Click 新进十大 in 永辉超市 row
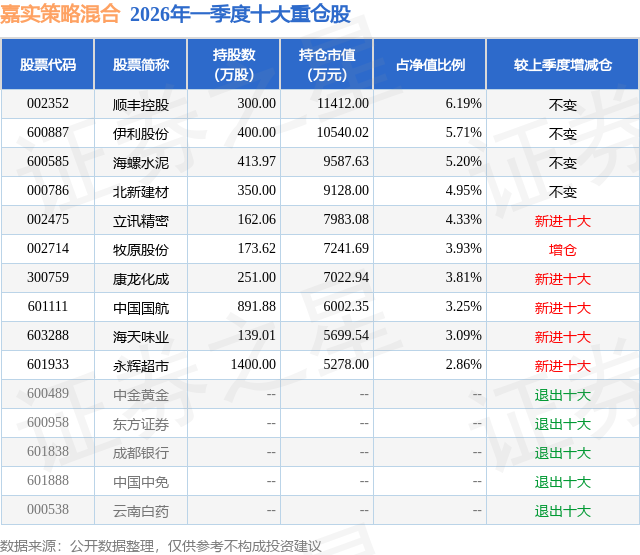This screenshot has width=640, height=555. [563, 366]
